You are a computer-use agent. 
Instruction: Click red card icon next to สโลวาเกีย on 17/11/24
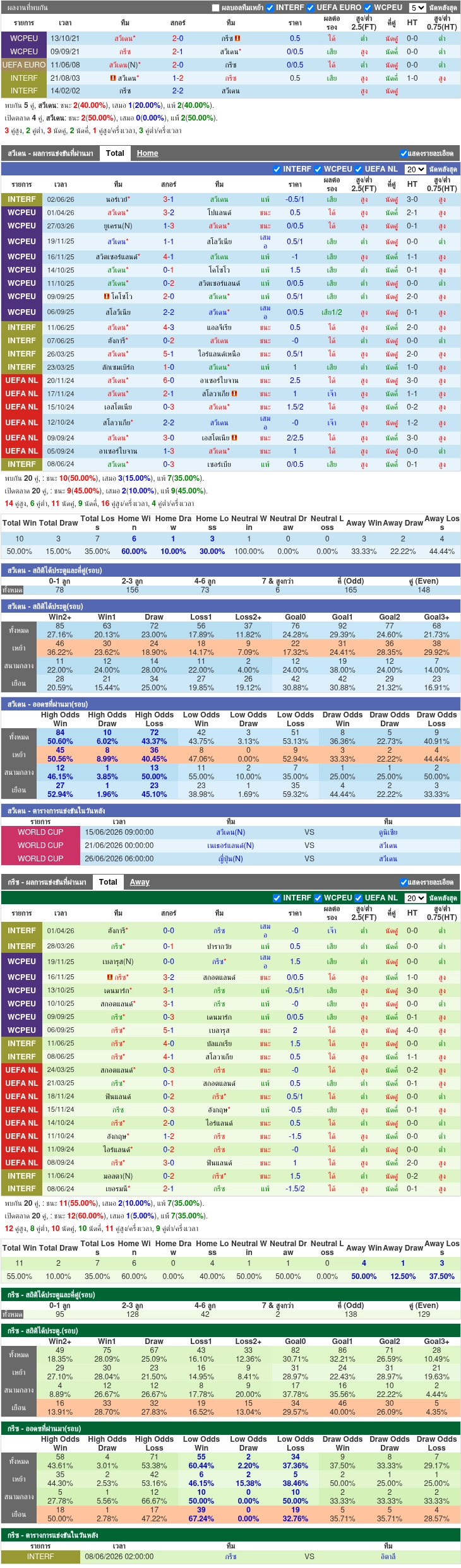(x=234, y=394)
